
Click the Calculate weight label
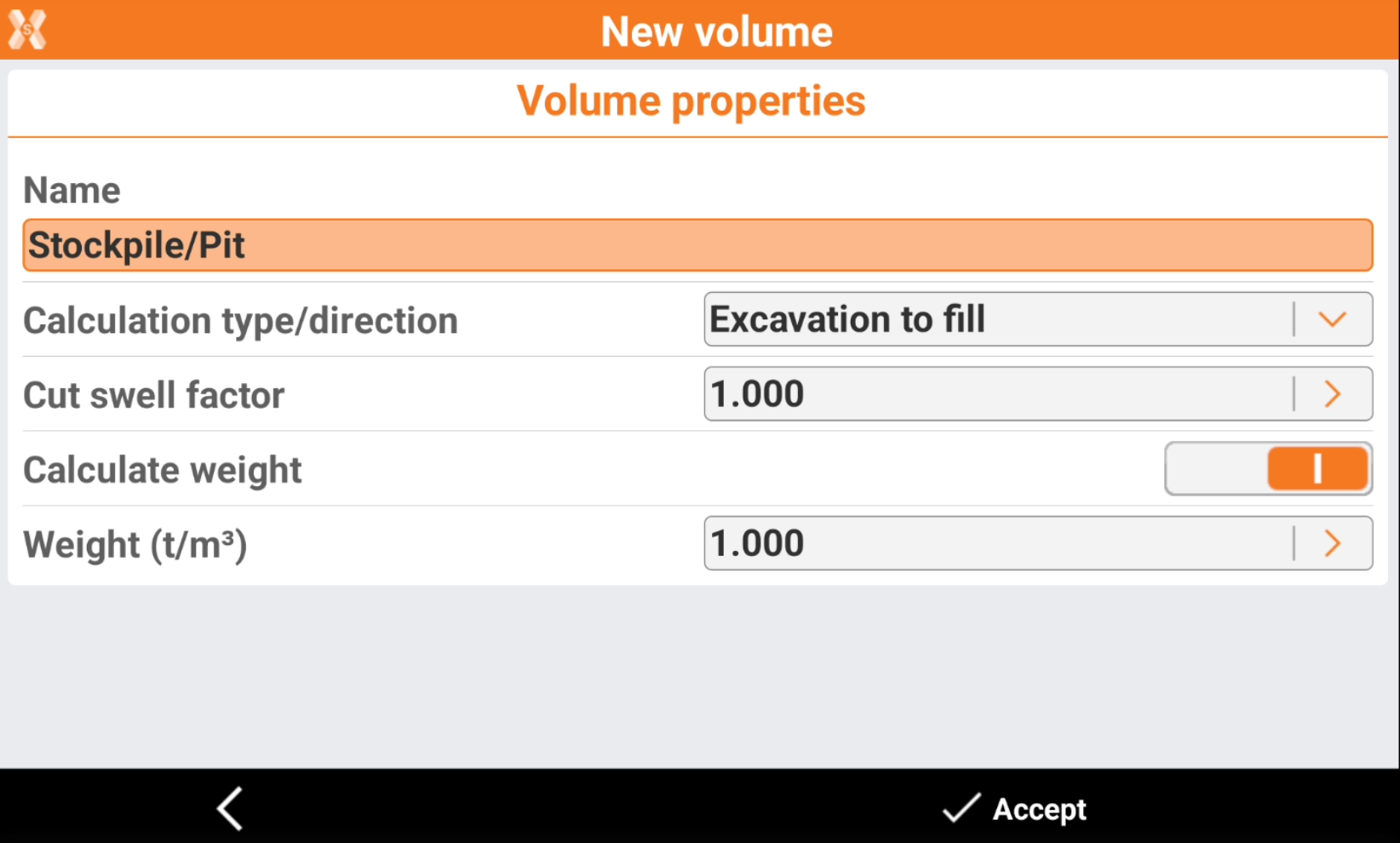coord(163,470)
